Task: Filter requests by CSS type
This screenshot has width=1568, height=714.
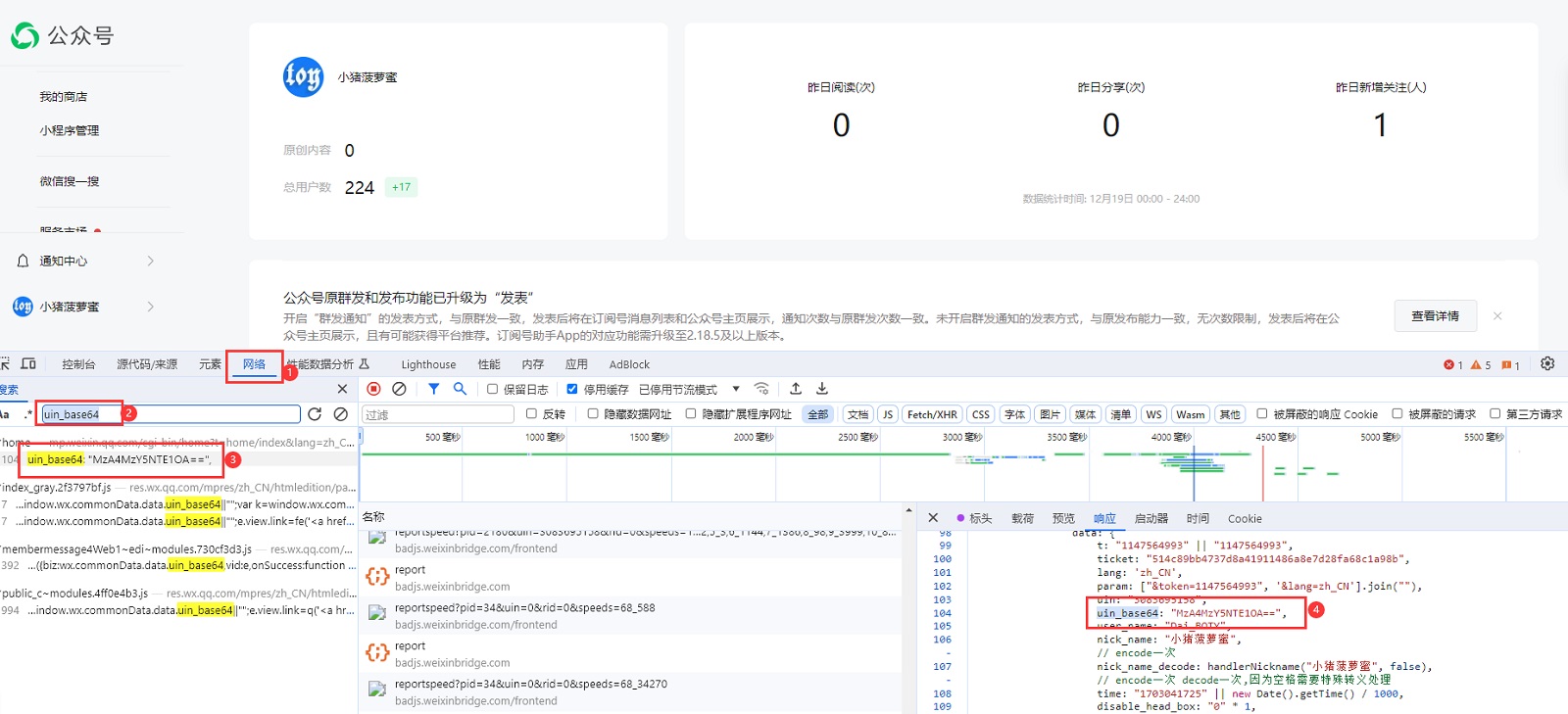Action: point(981,414)
